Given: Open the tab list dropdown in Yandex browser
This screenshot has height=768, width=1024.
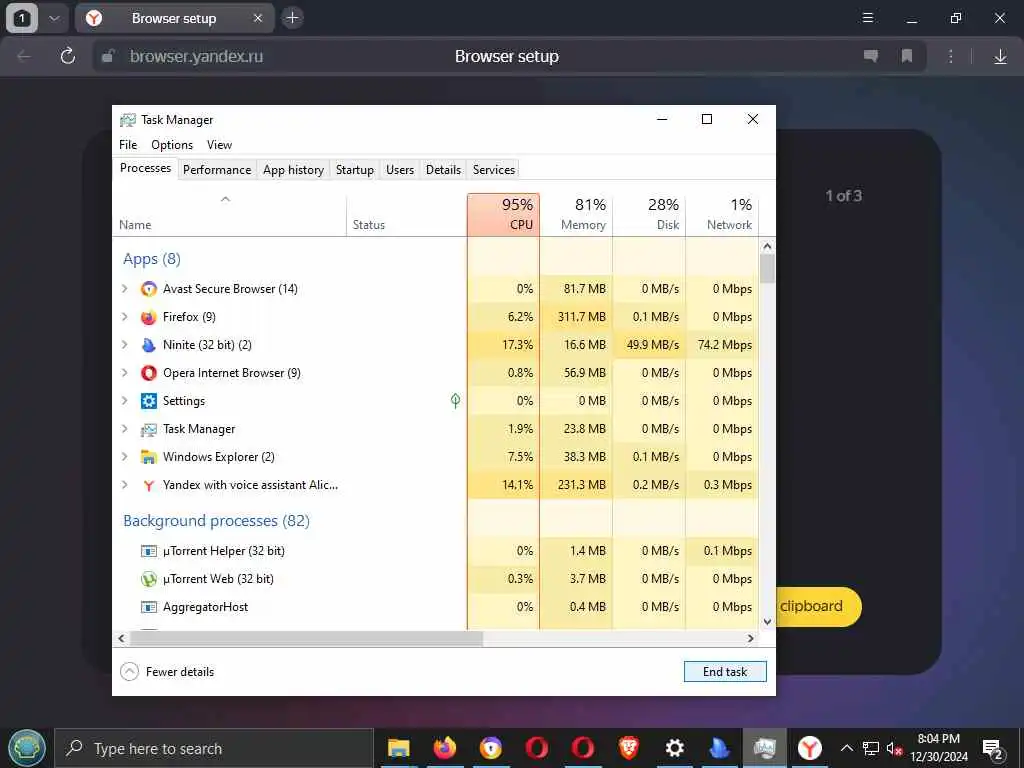Looking at the screenshot, I should point(54,18).
